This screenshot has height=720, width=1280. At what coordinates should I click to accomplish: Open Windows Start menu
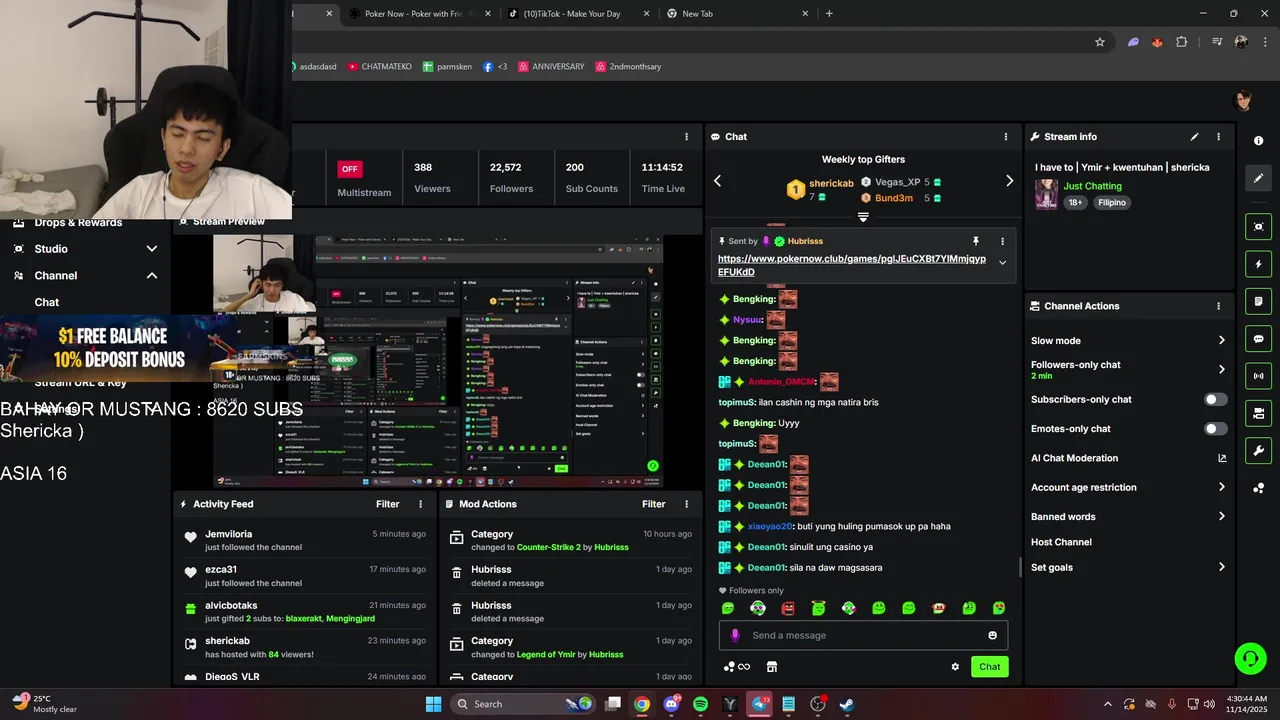click(433, 704)
